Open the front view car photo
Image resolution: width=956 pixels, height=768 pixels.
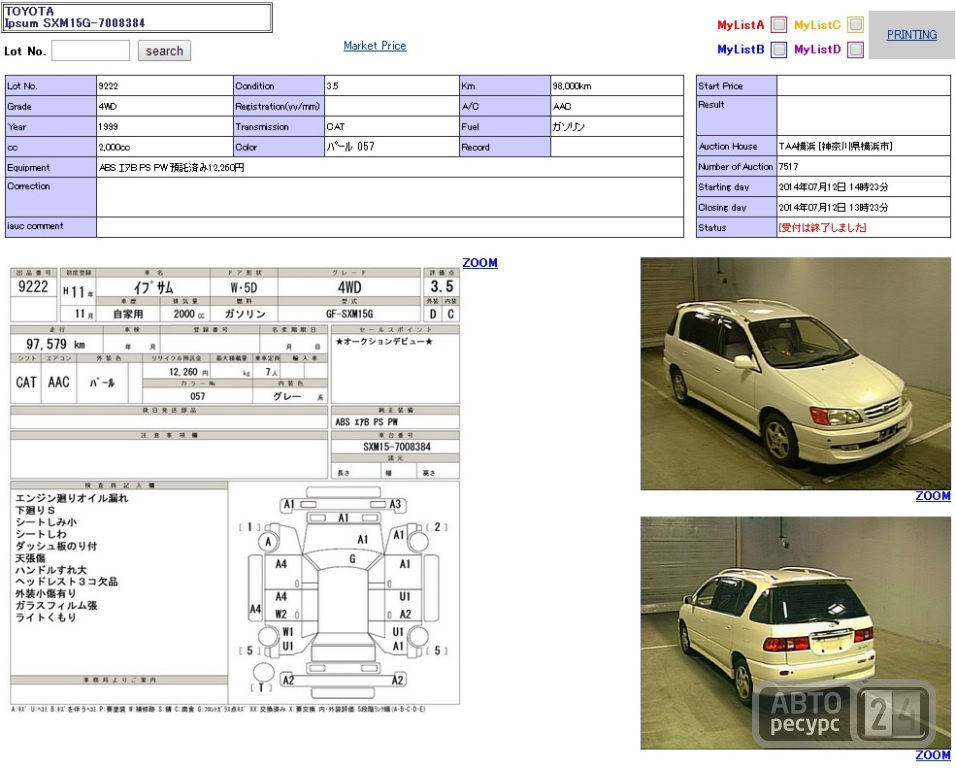pos(795,373)
